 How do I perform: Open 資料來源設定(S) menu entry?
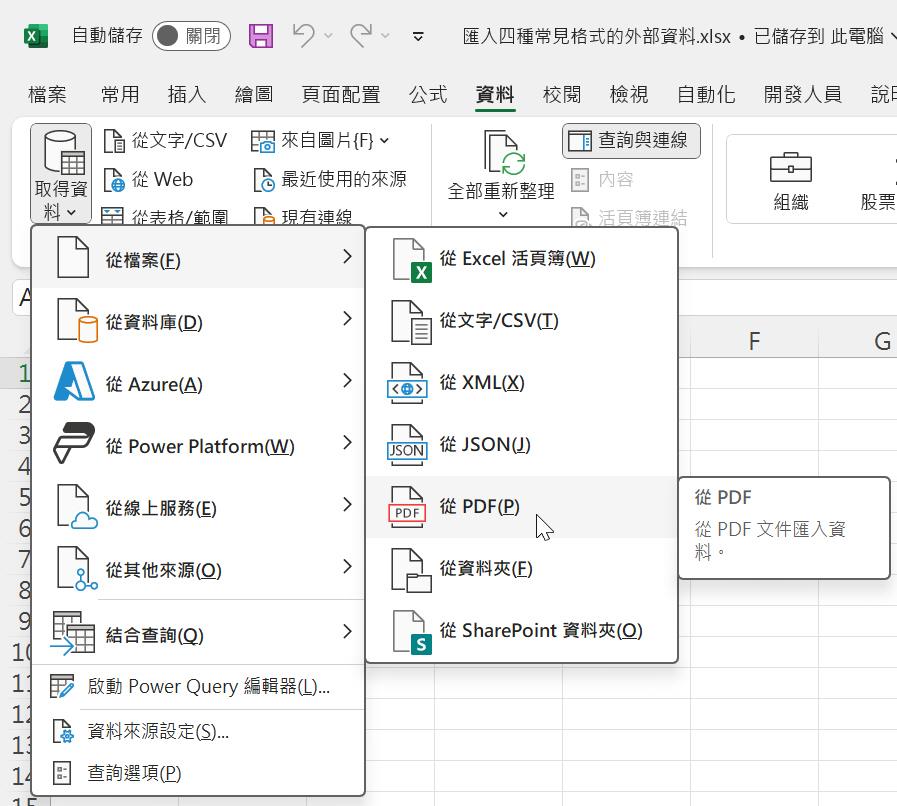[x=158, y=732]
